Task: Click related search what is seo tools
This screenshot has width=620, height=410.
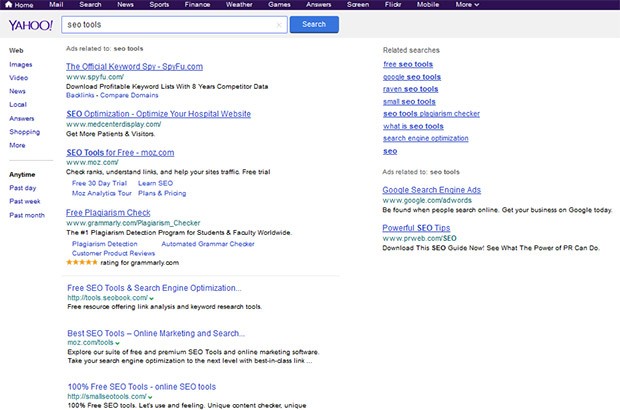Action: (x=413, y=127)
